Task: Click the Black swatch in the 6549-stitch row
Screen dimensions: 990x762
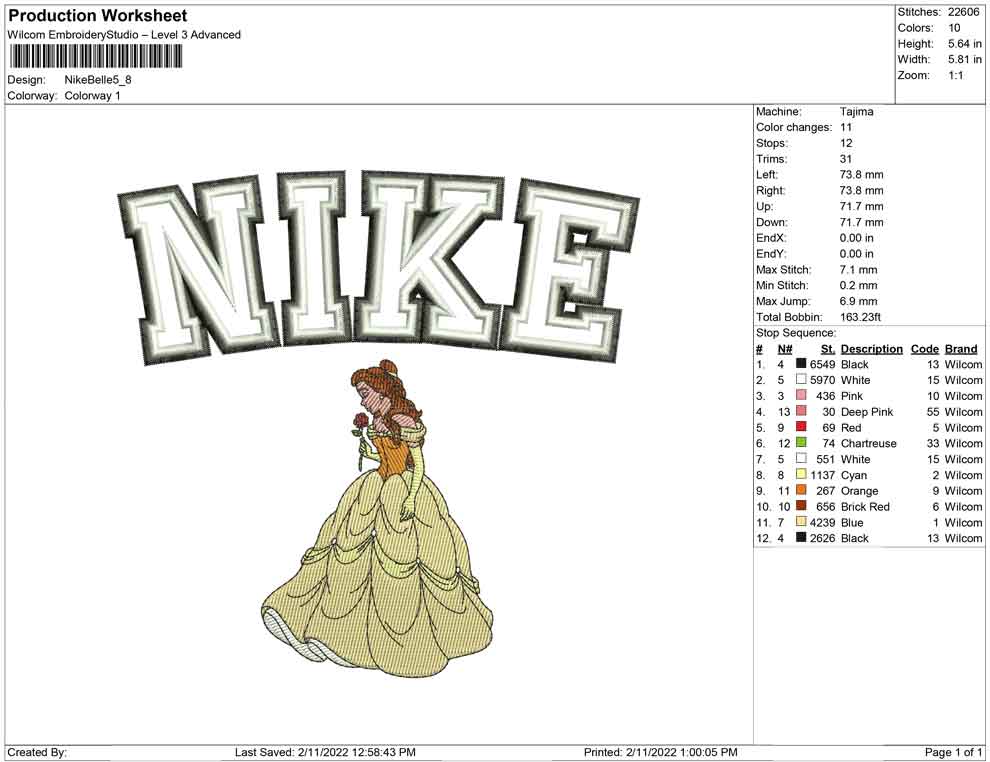Action: click(801, 364)
